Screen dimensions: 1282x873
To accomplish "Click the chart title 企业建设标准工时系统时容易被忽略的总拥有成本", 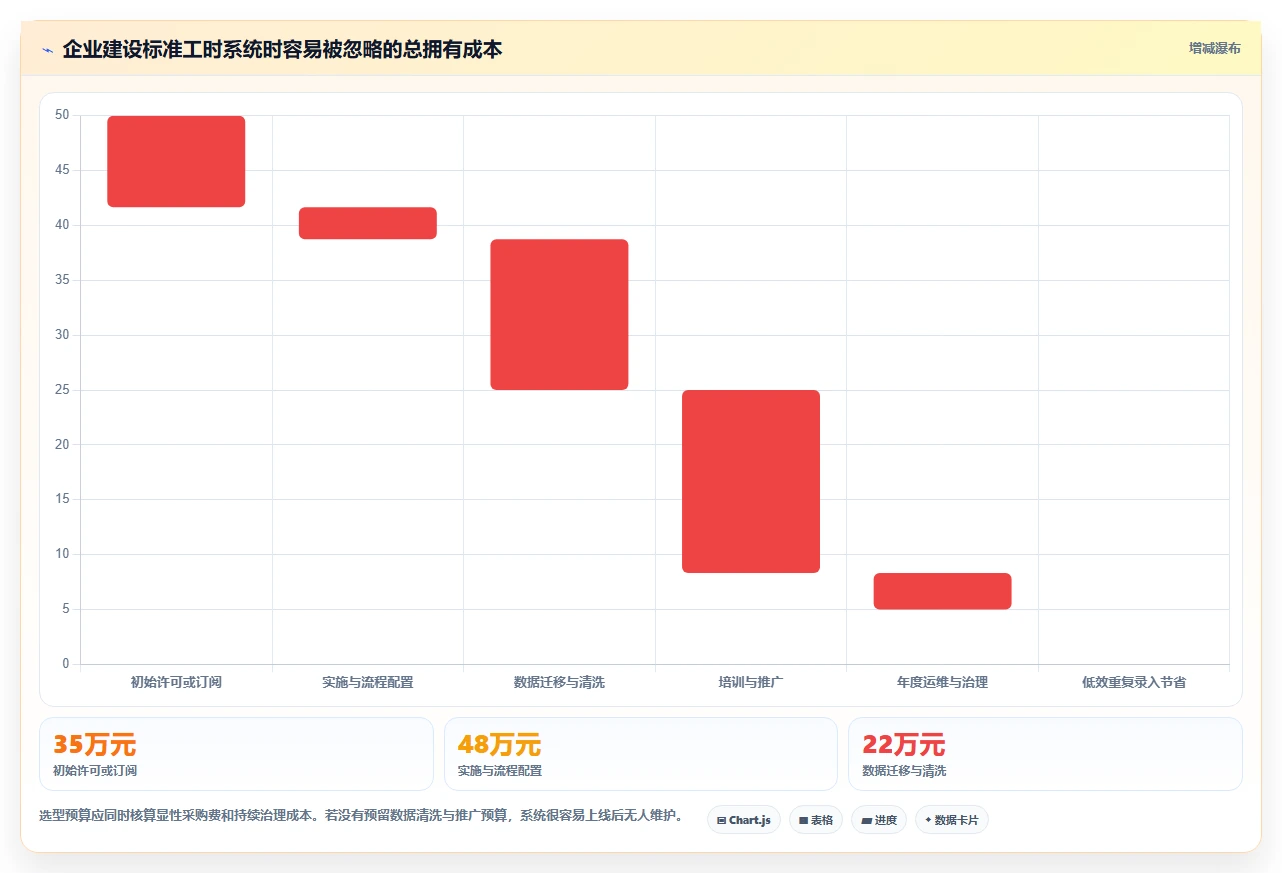I will pyautogui.click(x=282, y=49).
